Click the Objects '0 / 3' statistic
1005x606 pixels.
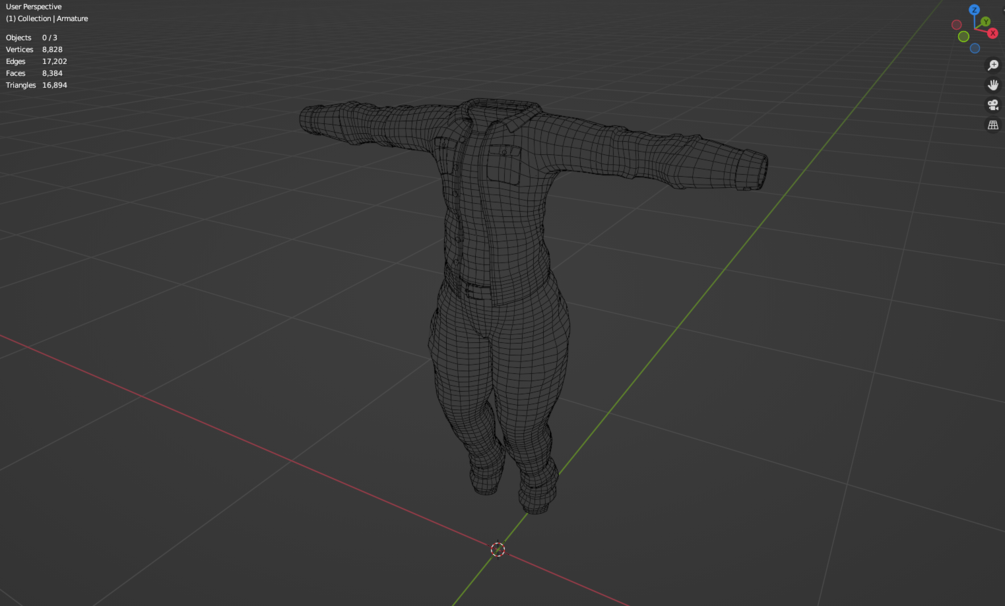pos(49,38)
